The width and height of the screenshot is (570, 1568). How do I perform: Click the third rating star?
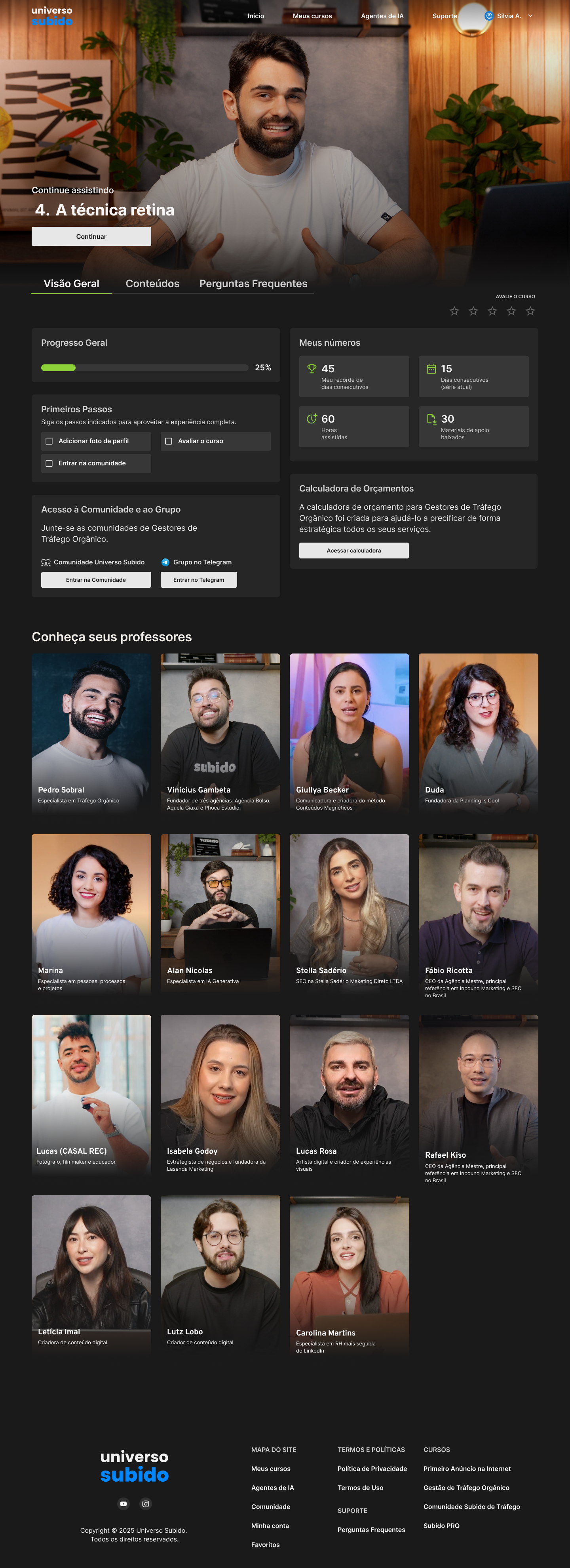[492, 311]
